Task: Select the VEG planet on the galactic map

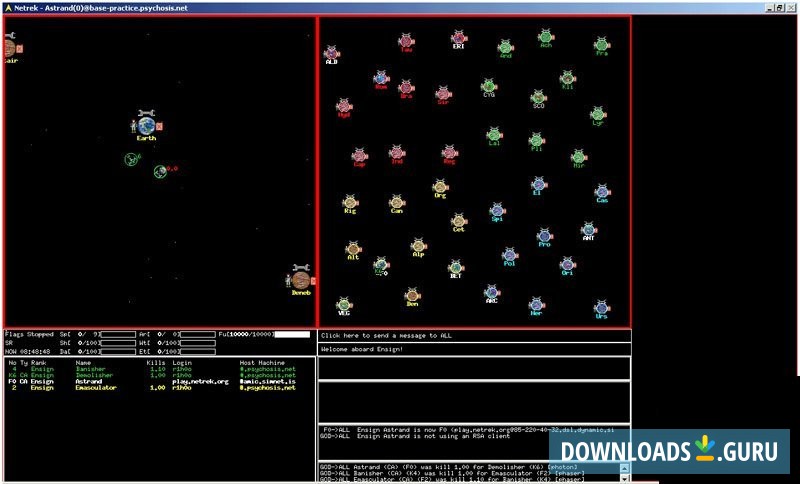Action: click(x=344, y=304)
